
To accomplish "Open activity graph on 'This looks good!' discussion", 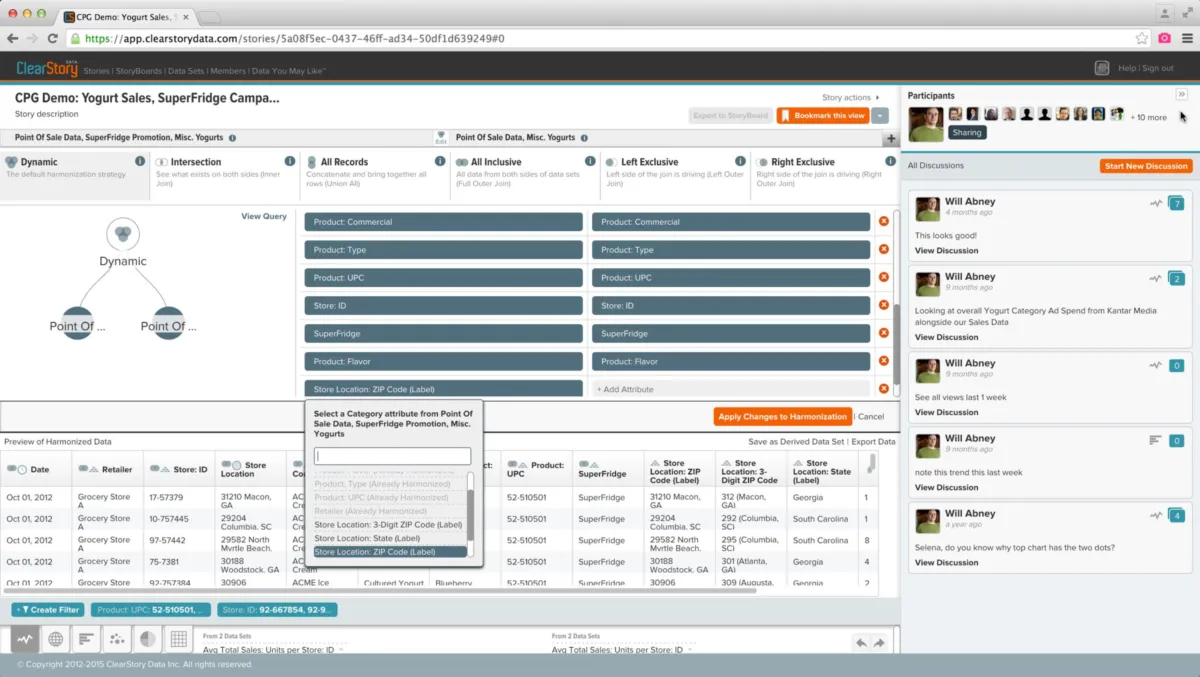I will pyautogui.click(x=1156, y=203).
